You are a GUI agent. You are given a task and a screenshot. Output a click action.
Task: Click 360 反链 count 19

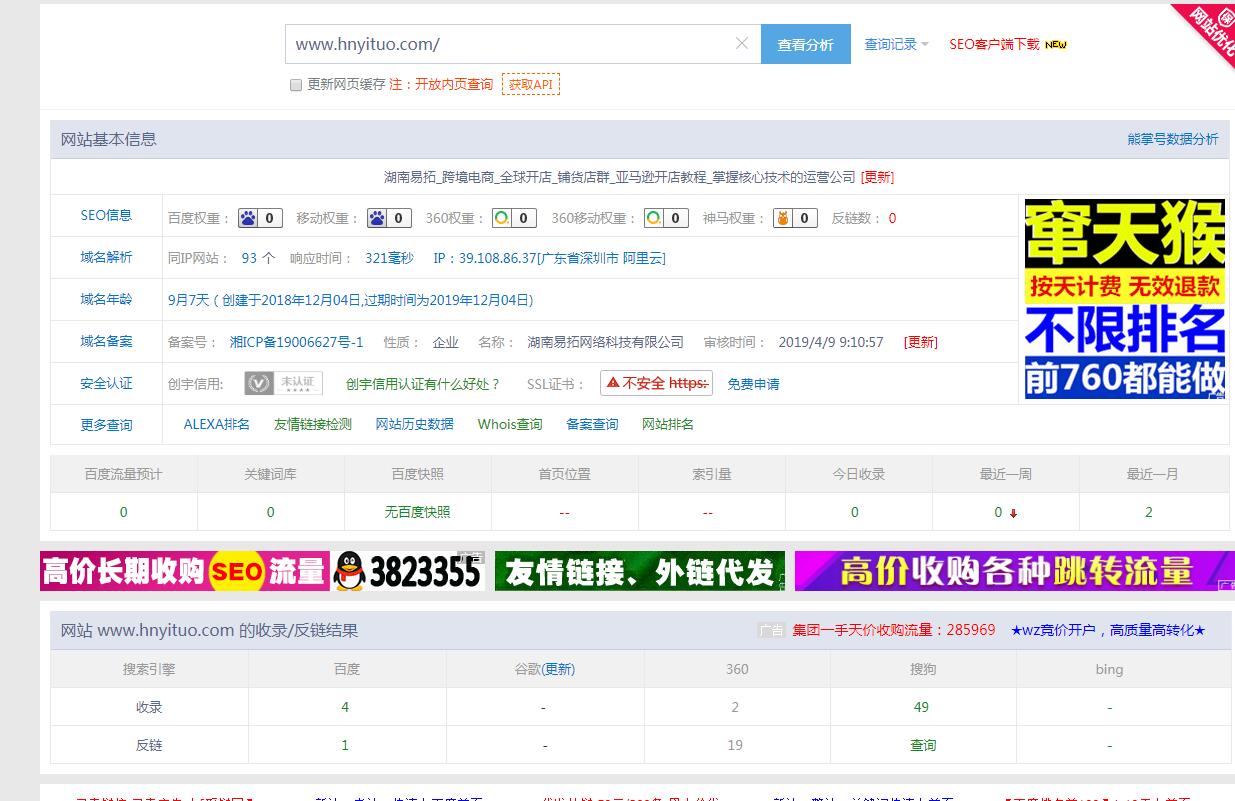[735, 745]
